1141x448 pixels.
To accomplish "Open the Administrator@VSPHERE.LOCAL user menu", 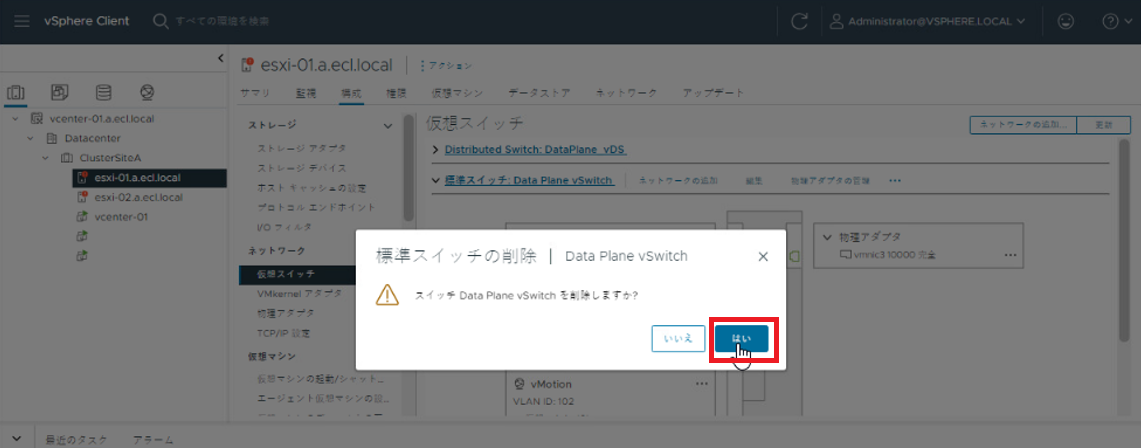I will pyautogui.click(x=928, y=21).
